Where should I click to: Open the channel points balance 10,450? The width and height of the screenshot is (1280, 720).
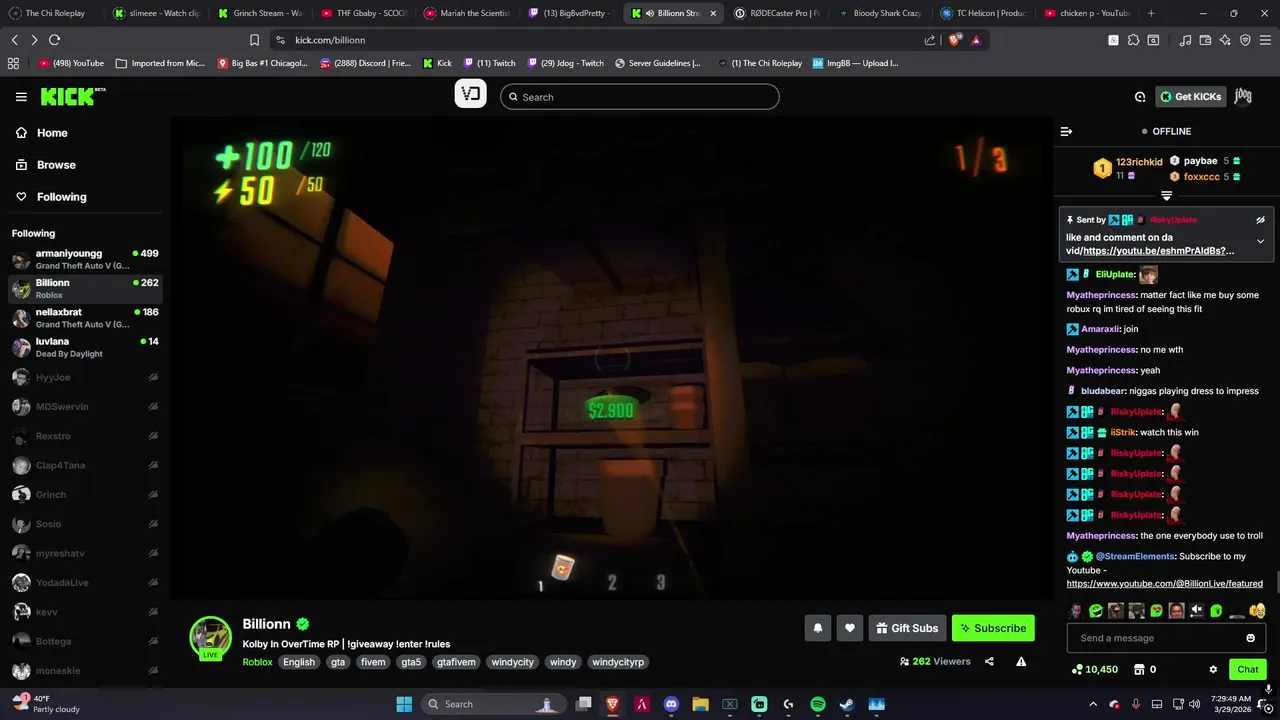pyautogui.click(x=1094, y=669)
